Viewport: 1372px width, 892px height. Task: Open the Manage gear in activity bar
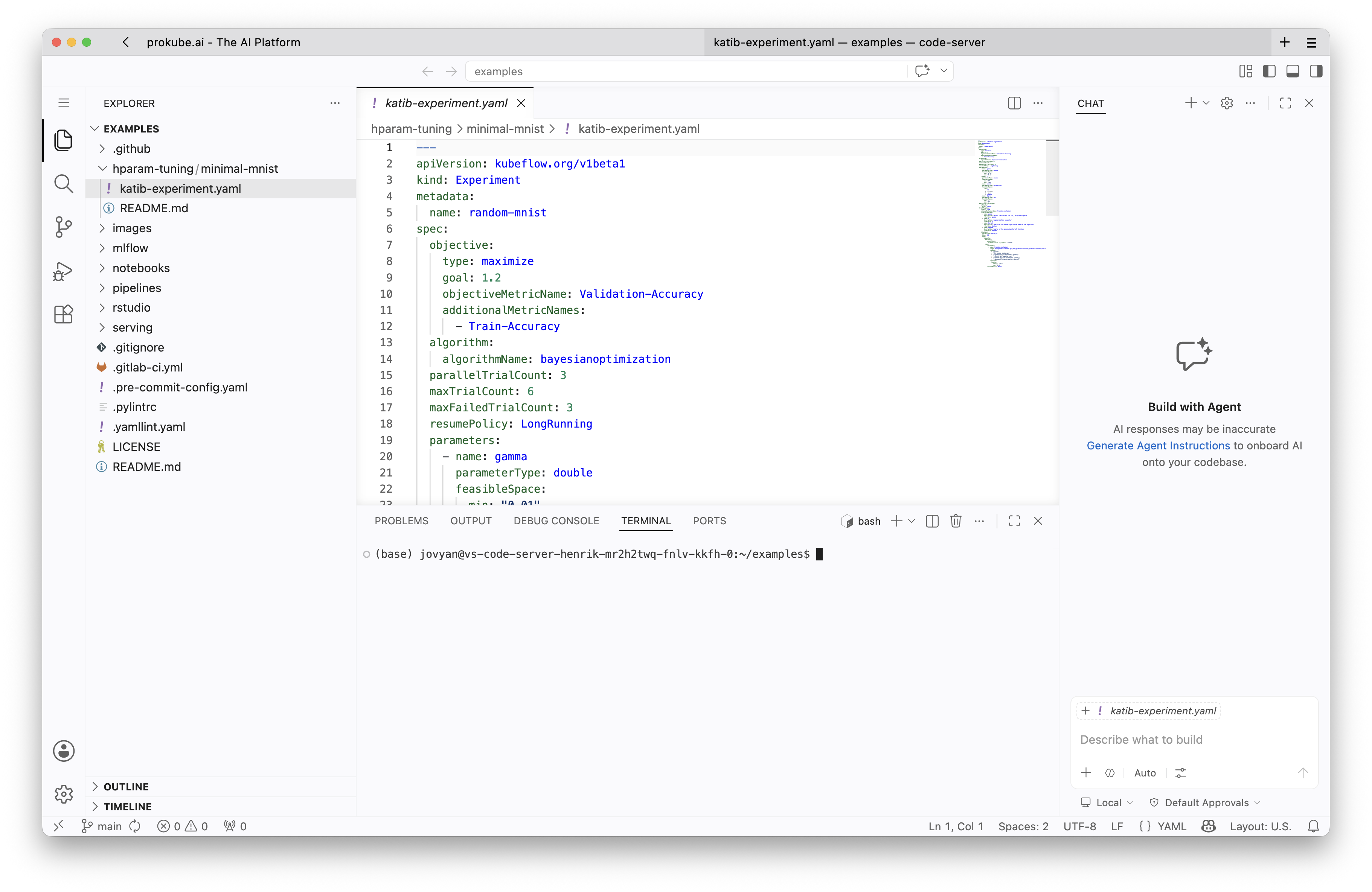click(63, 794)
